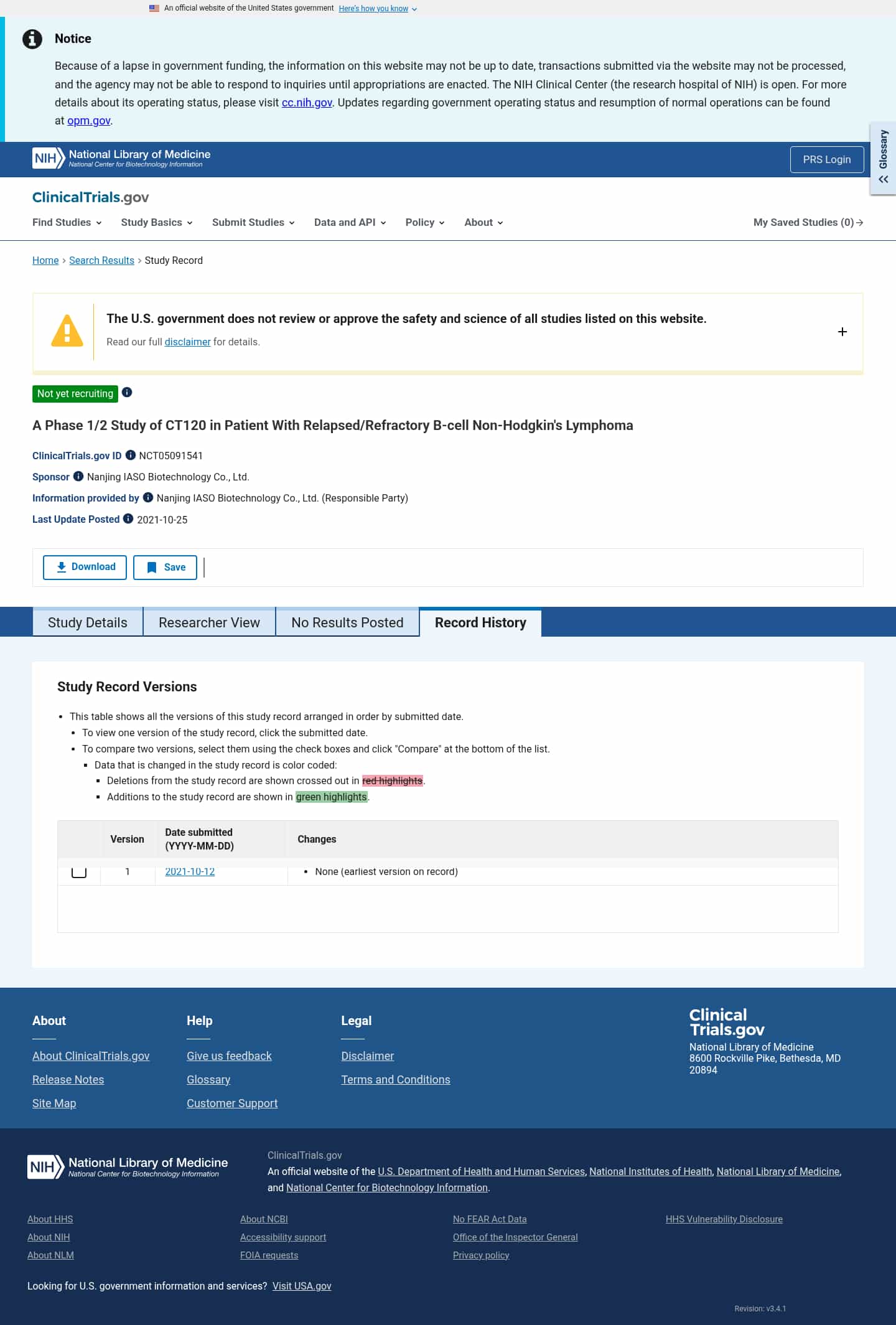Viewport: 896px width, 1325px height.
Task: Click Give us feedback in the footer
Action: [229, 1056]
